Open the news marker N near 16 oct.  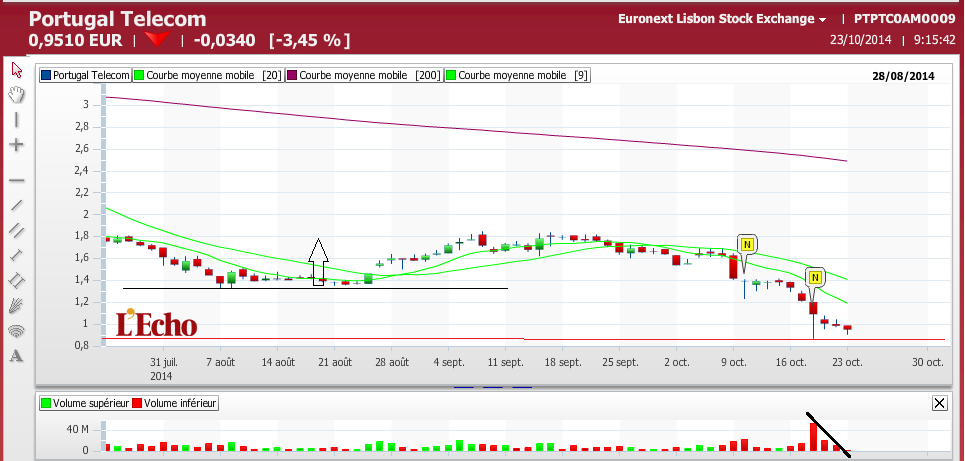815,278
